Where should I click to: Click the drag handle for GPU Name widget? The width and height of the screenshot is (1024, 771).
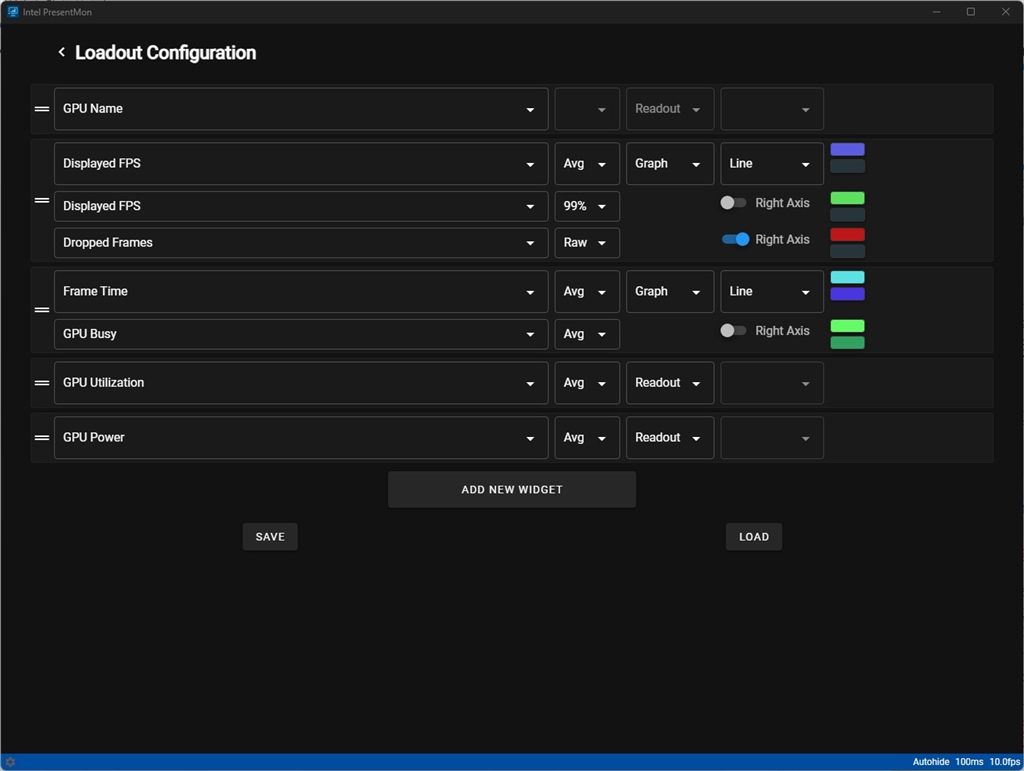tap(42, 109)
